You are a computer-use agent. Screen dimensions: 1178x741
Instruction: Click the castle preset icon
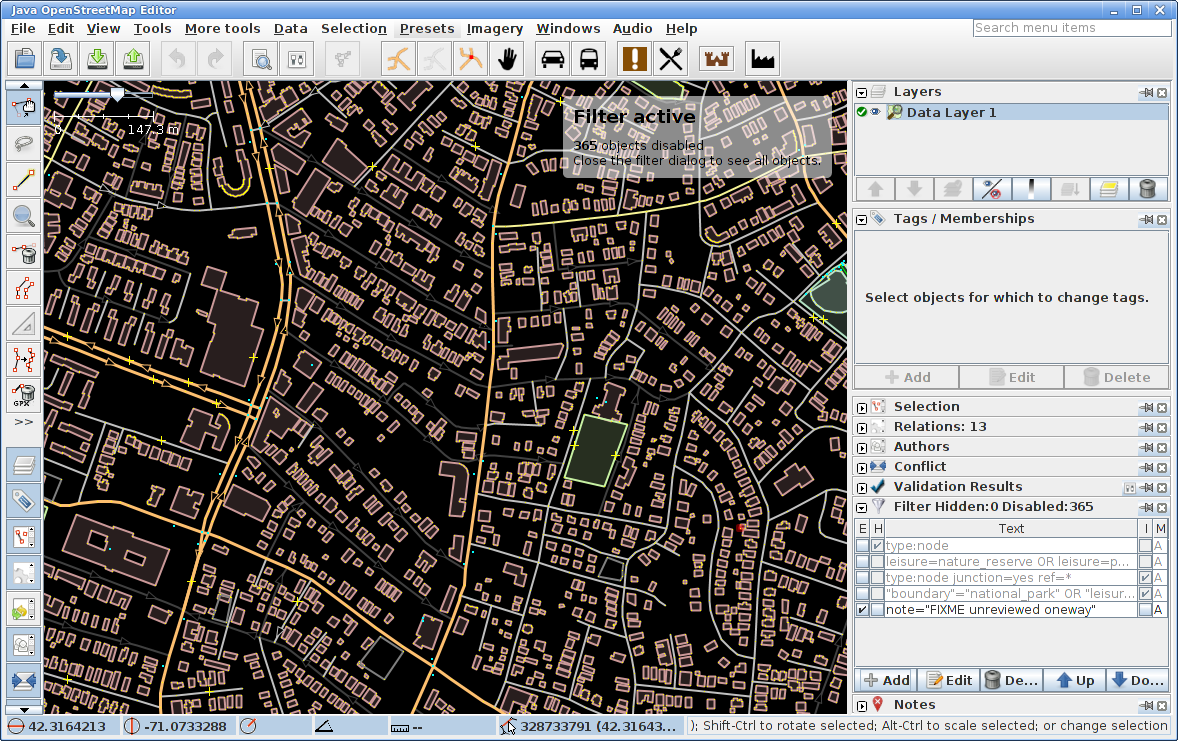(x=717, y=59)
